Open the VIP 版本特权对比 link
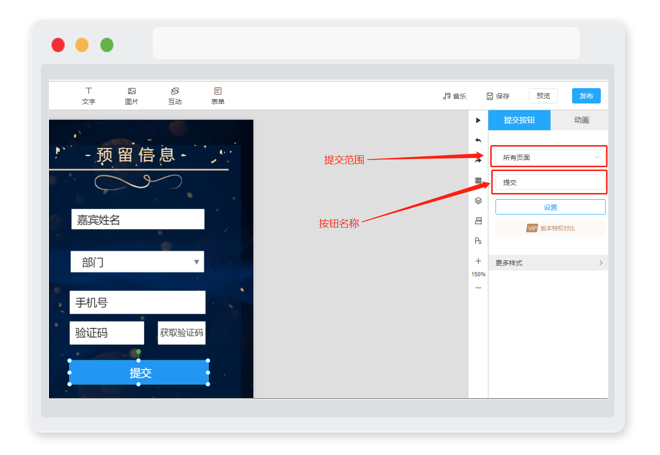This screenshot has width=660, height=455. 550,228
